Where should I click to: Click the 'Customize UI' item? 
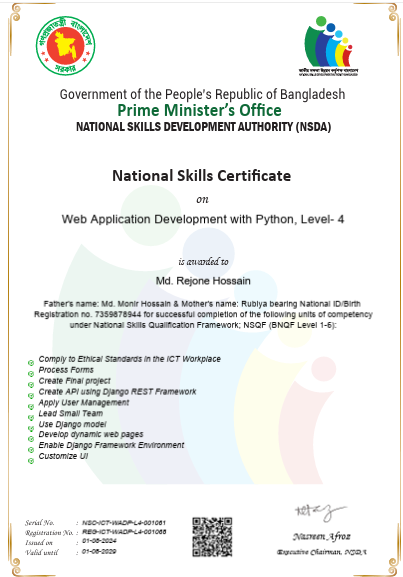point(63,456)
